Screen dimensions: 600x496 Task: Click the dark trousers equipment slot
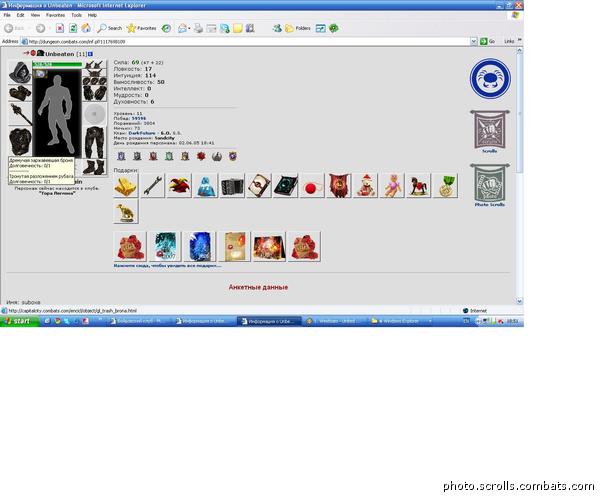(x=95, y=142)
